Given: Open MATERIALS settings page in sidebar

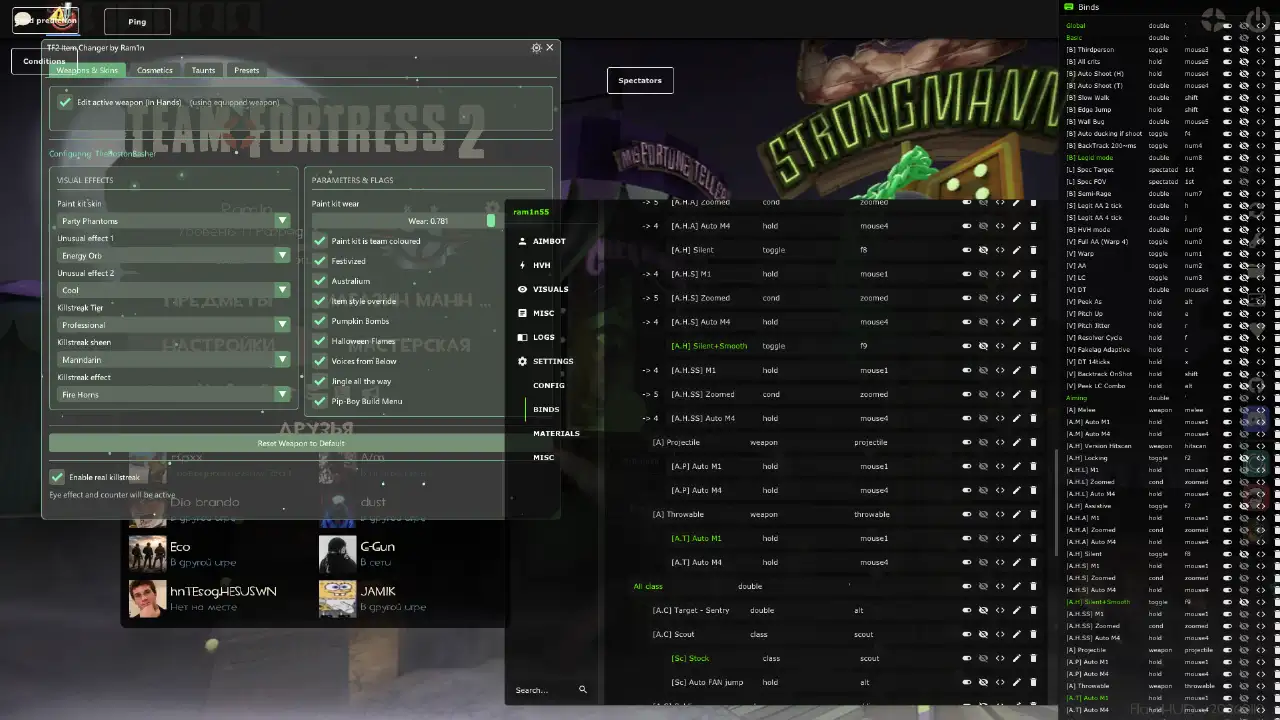Looking at the screenshot, I should coord(556,433).
